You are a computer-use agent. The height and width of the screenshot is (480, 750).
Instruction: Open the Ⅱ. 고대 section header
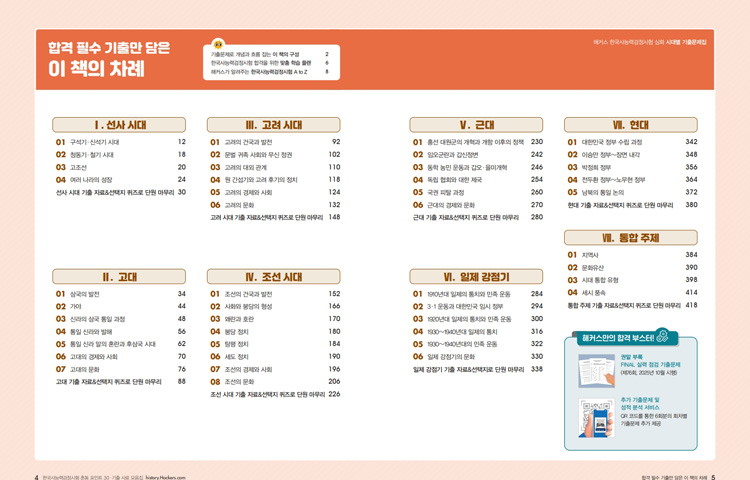pyautogui.click(x=120, y=277)
